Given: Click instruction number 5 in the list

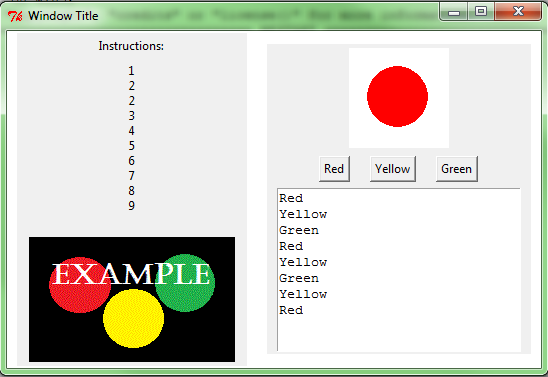Looking at the screenshot, I should coord(131,145).
